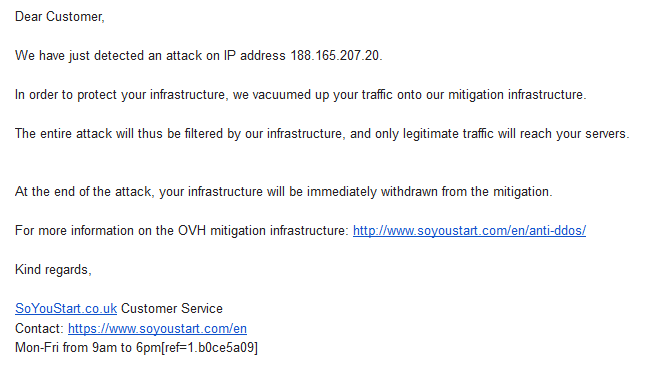Click the phrase 'At the end of the attack'
Screen dimensions: 645x368
point(83,192)
